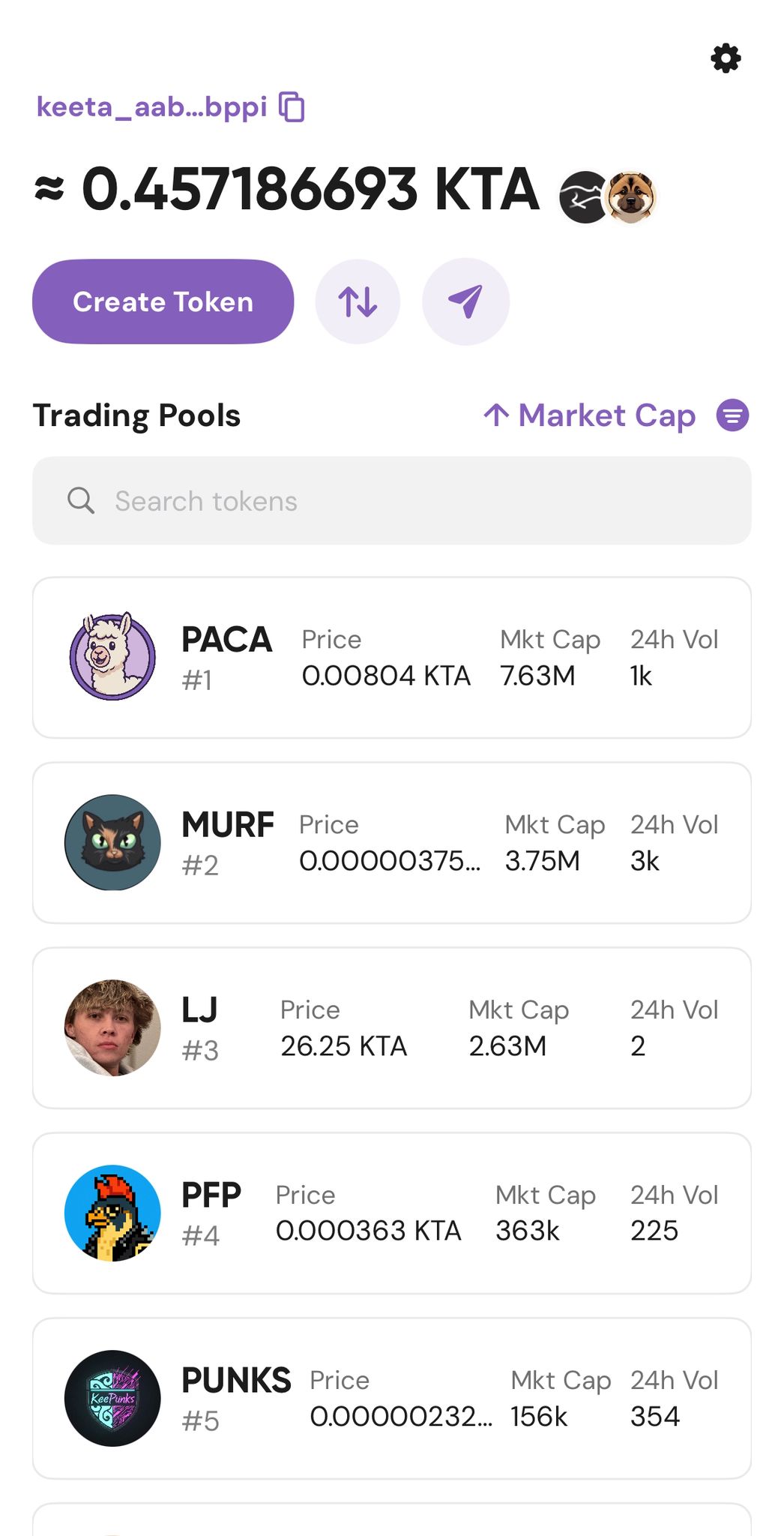784x1536 pixels.
Task: Tap the dog avatar token icon
Action: click(x=632, y=197)
